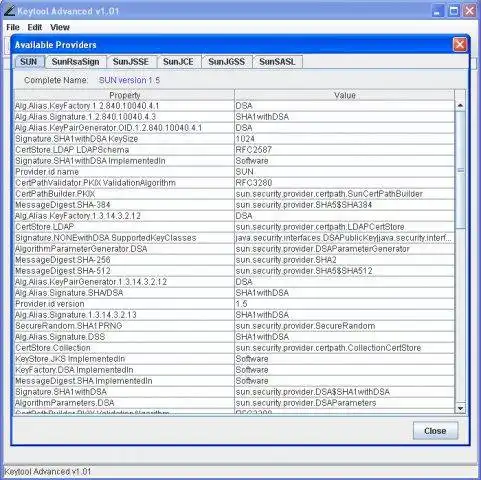The height and width of the screenshot is (480, 481).
Task: Click the value 'RFC3280'
Action: (345, 183)
